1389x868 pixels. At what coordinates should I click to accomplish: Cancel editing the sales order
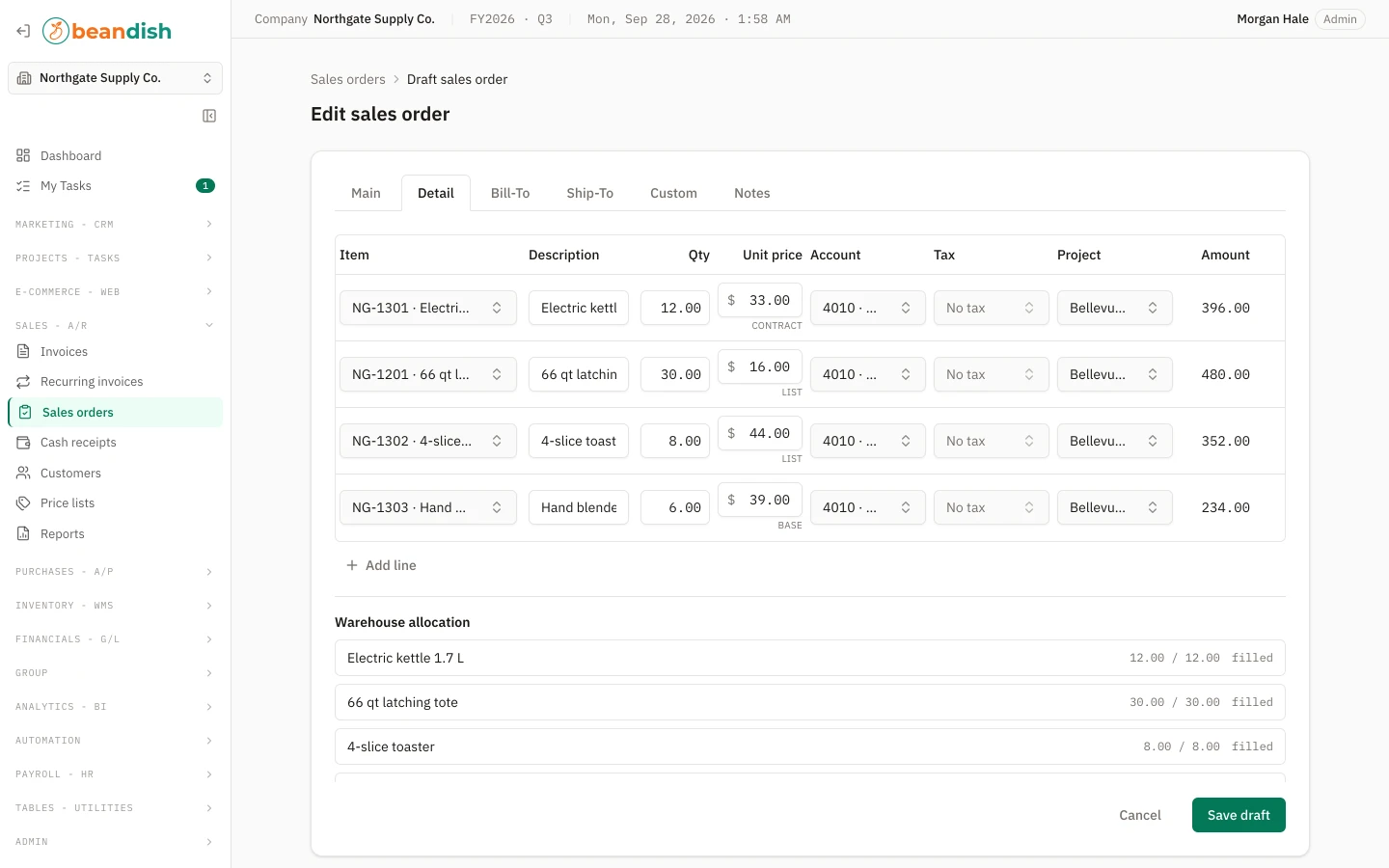(x=1140, y=815)
